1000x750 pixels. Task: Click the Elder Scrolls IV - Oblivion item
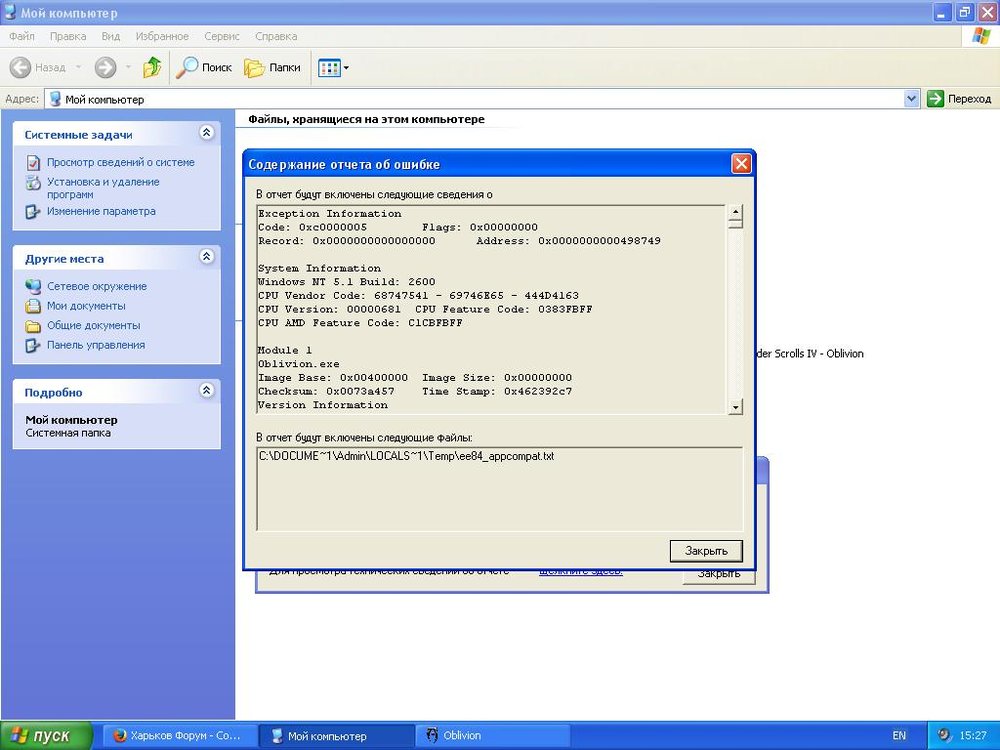[809, 354]
